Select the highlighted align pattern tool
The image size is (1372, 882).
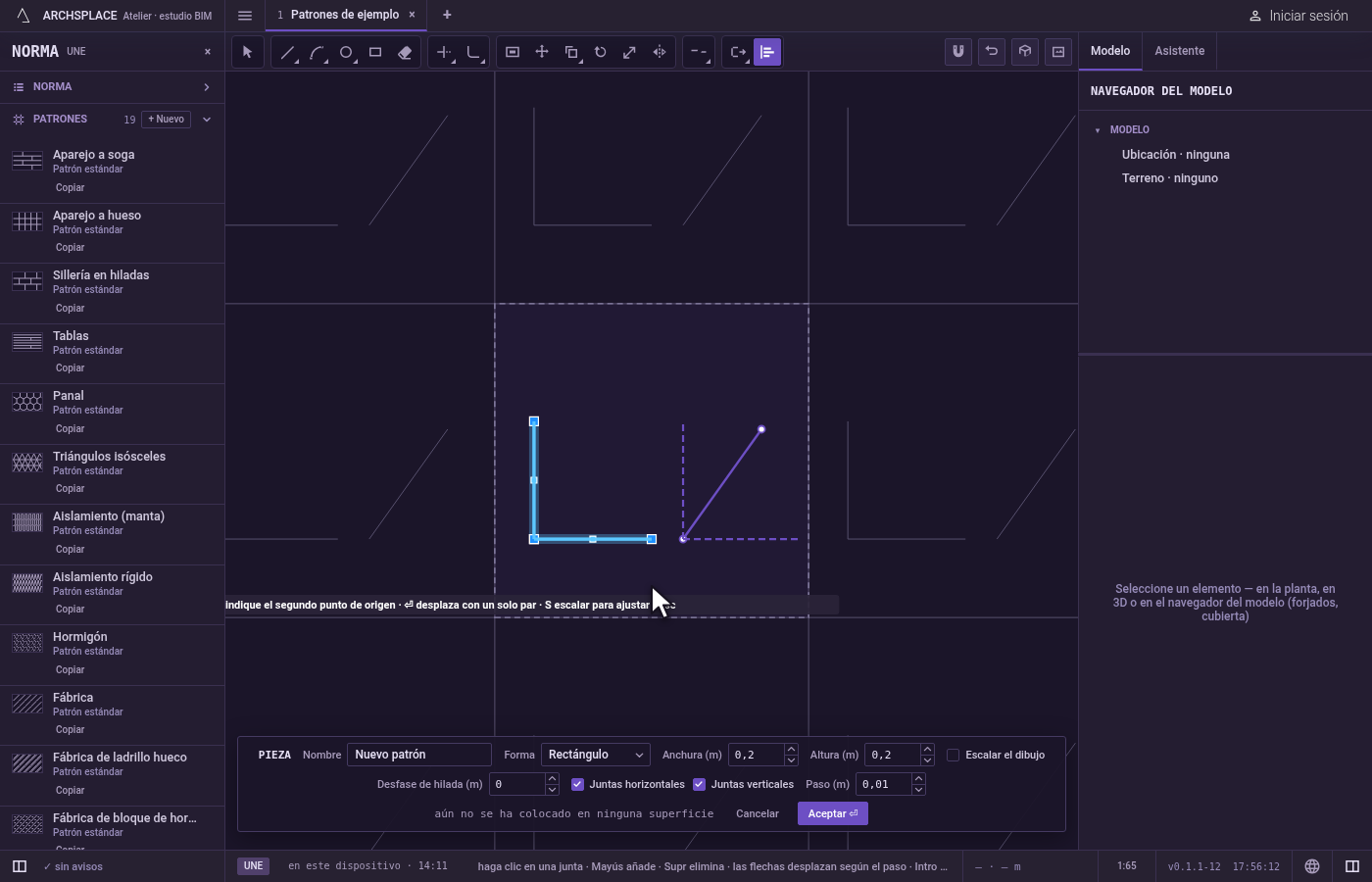[x=767, y=52]
